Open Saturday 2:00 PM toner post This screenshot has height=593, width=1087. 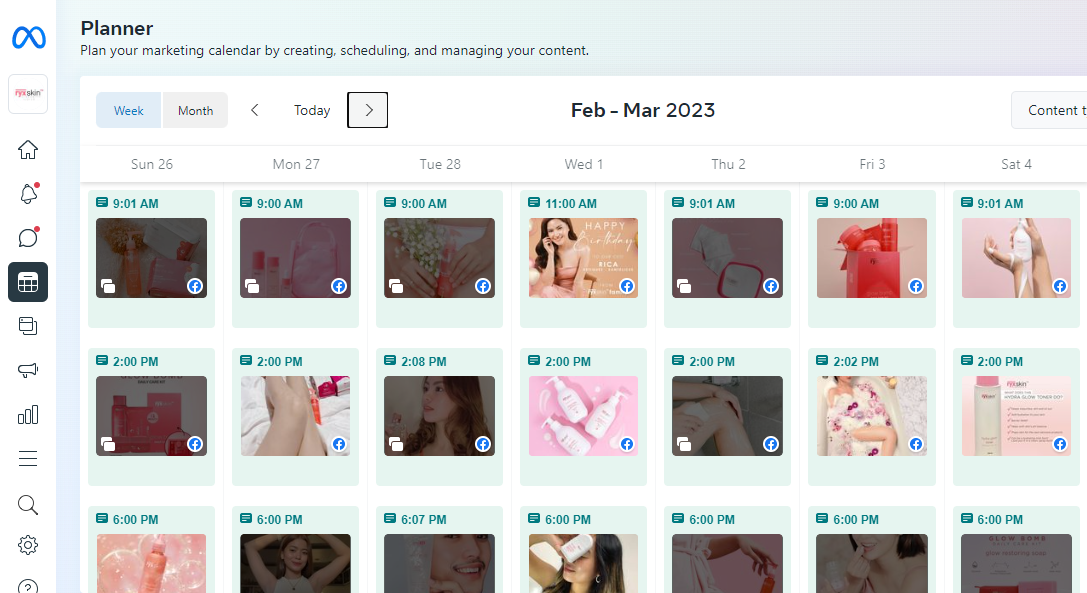[1016, 416]
